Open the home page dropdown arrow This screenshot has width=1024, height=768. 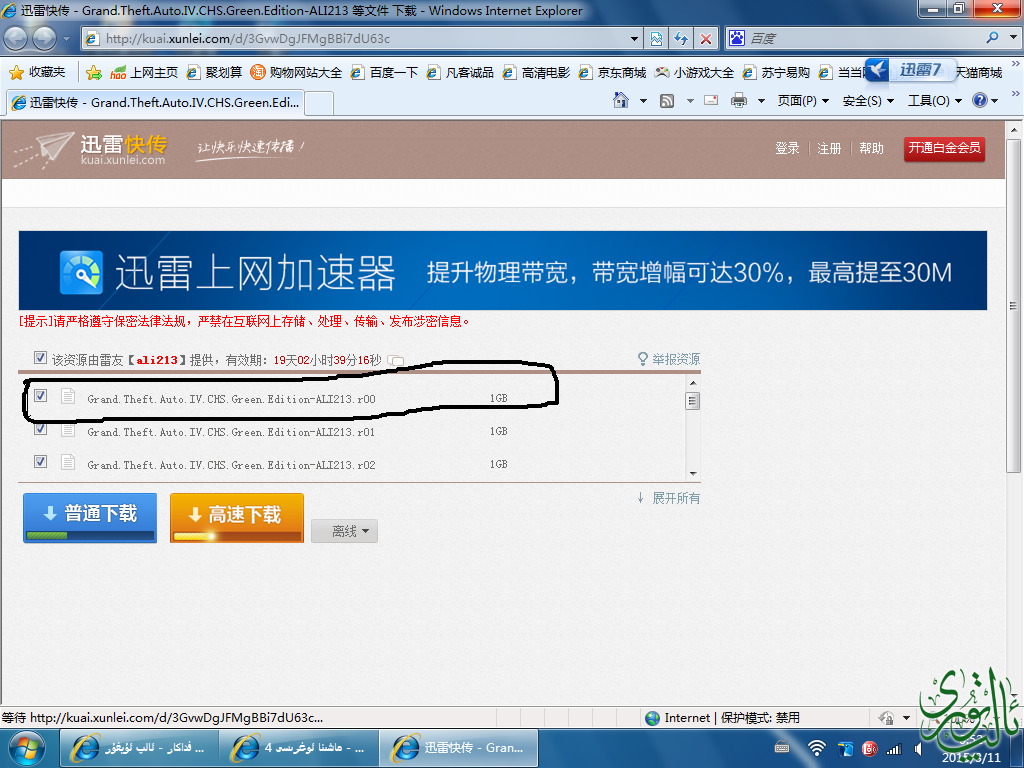coord(643,101)
